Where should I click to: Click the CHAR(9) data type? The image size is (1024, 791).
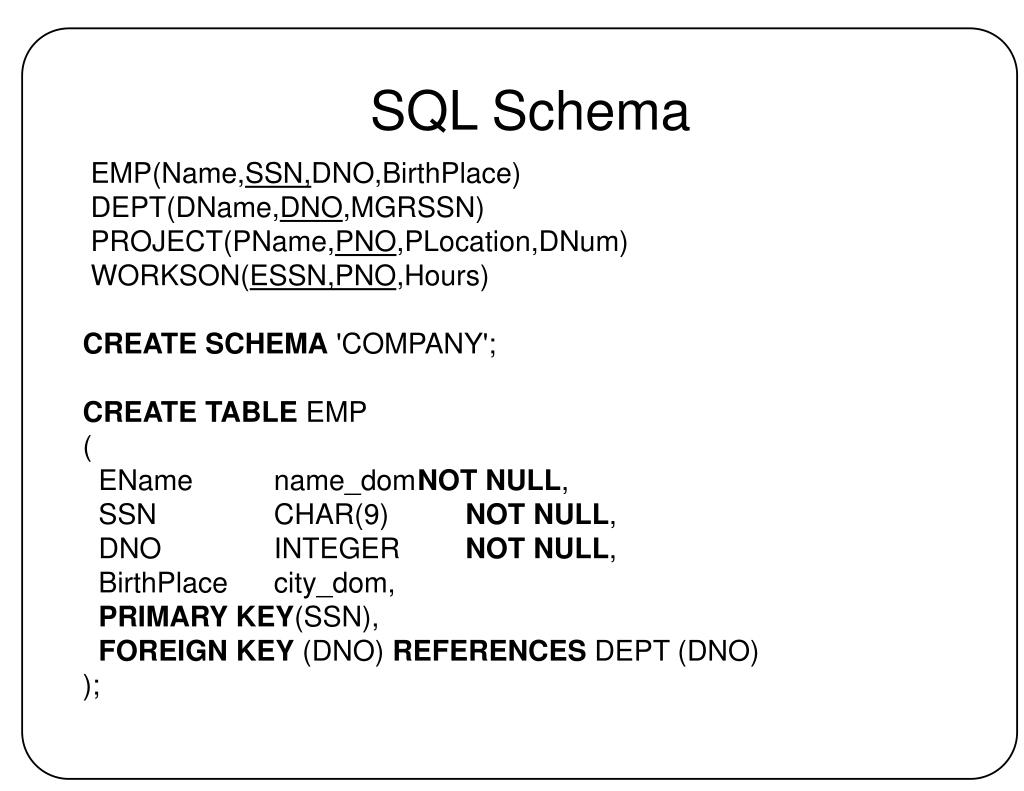click(330, 515)
